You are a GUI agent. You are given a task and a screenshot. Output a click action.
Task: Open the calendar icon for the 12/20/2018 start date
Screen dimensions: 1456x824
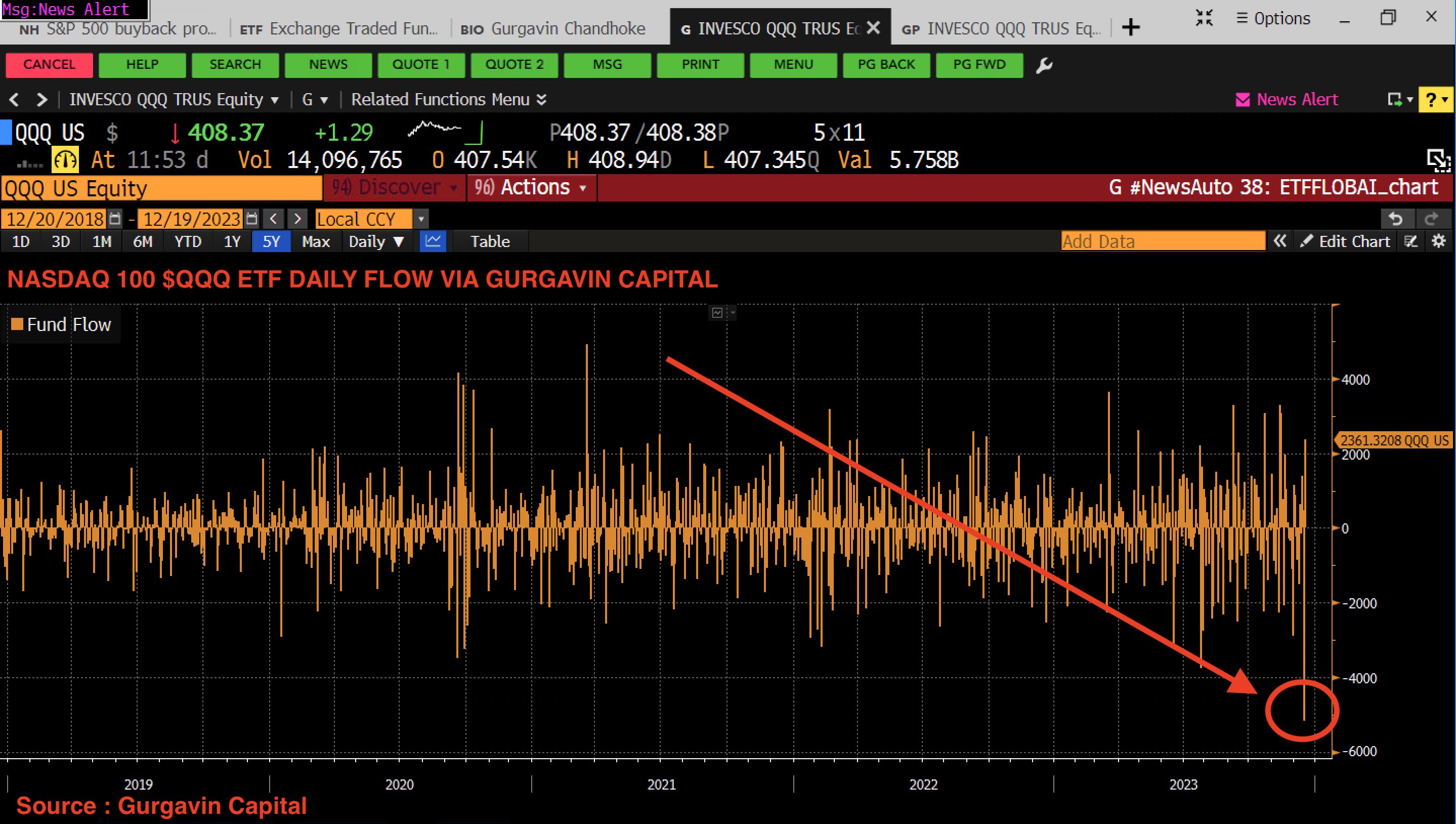[115, 219]
